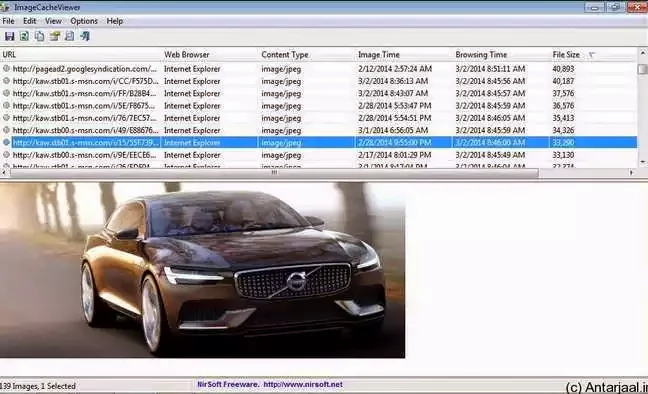The image size is (648, 394).
Task: Click the row icon beside the /i/49/E88676 URL
Action: click(x=6, y=130)
